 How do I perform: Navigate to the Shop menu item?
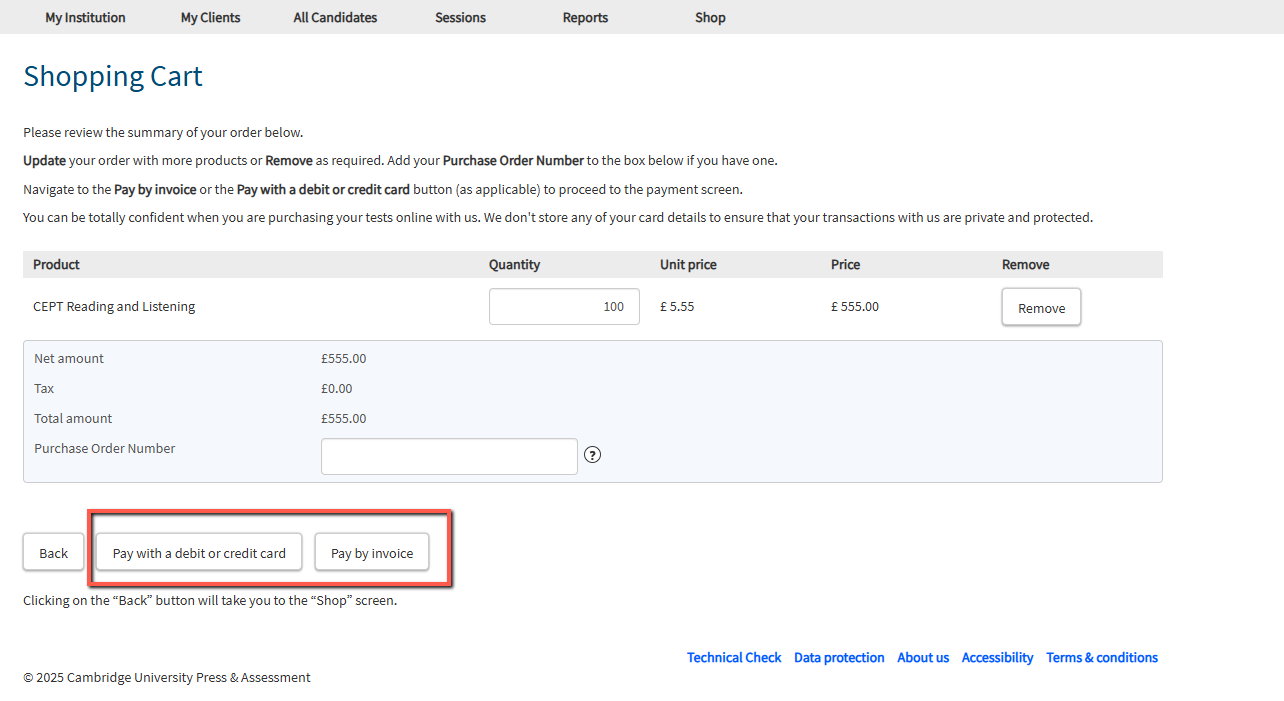710,17
